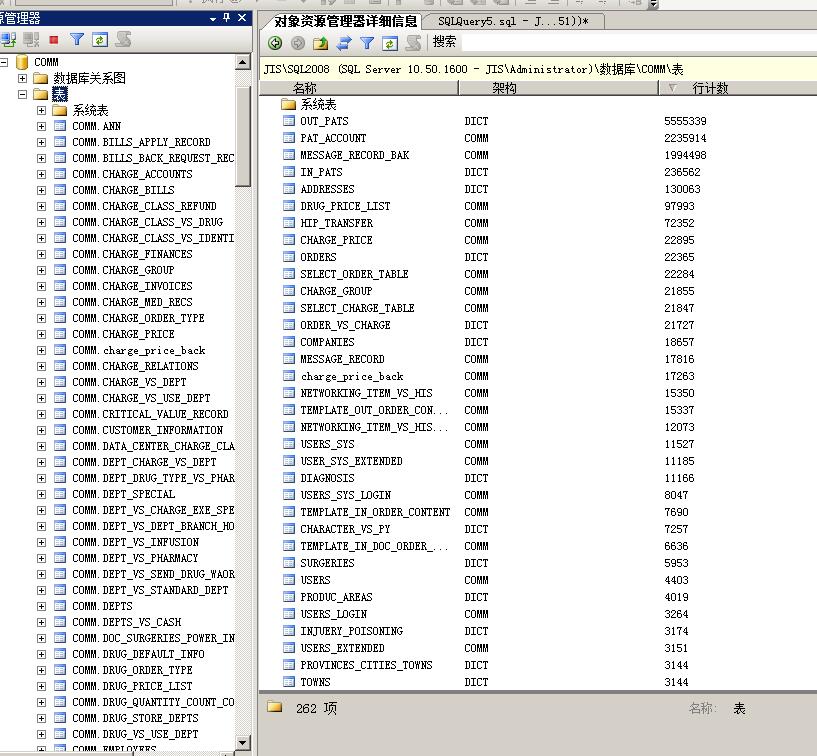The width and height of the screenshot is (817, 756).
Task: Select the HIP_TRANSFER table row
Action: (x=336, y=223)
